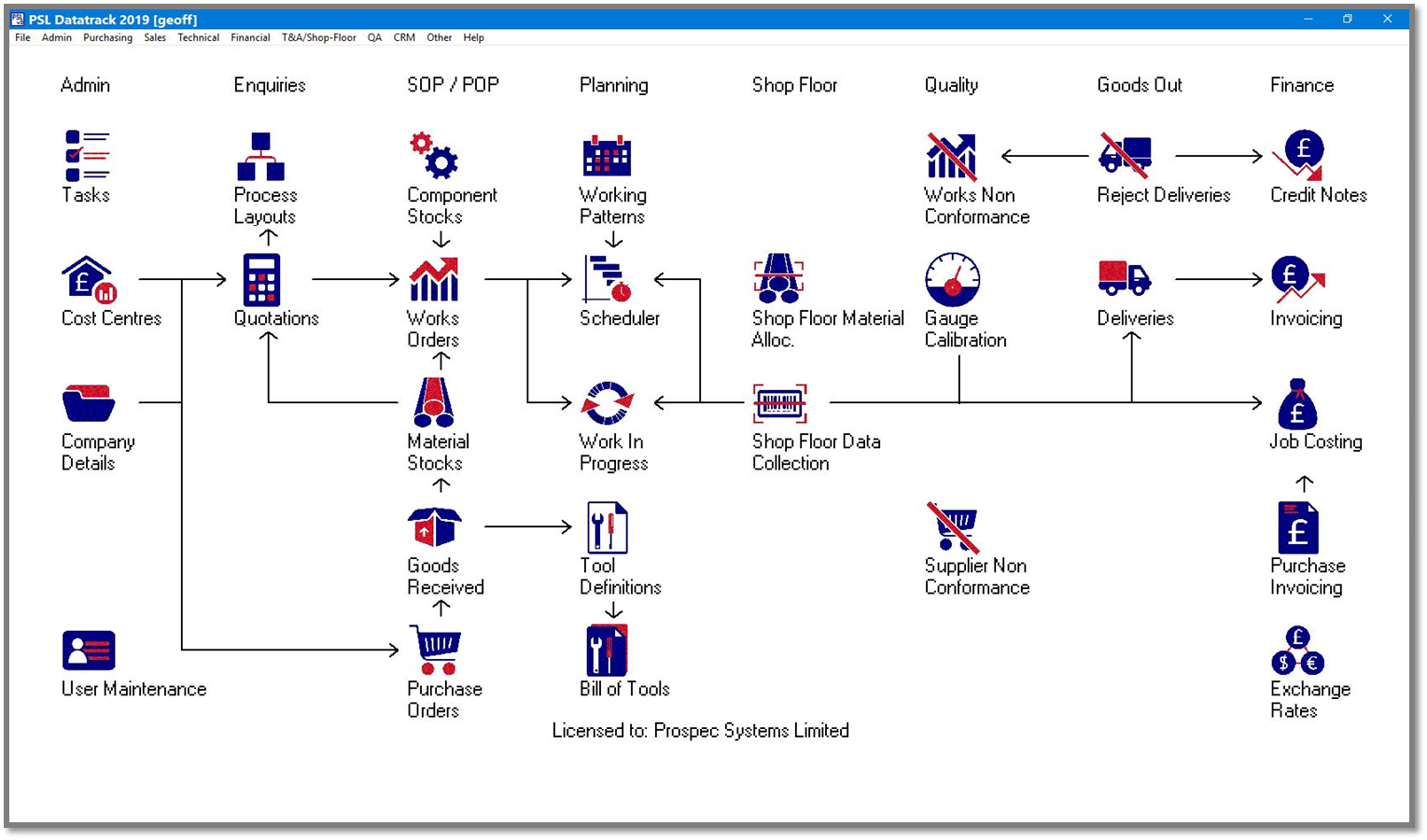
Task: Select the Work In Progress icon
Action: point(608,403)
